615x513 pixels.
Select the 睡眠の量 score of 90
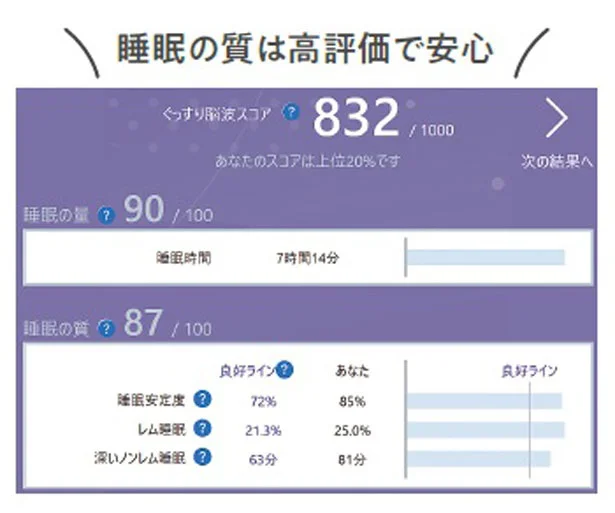coord(144,209)
